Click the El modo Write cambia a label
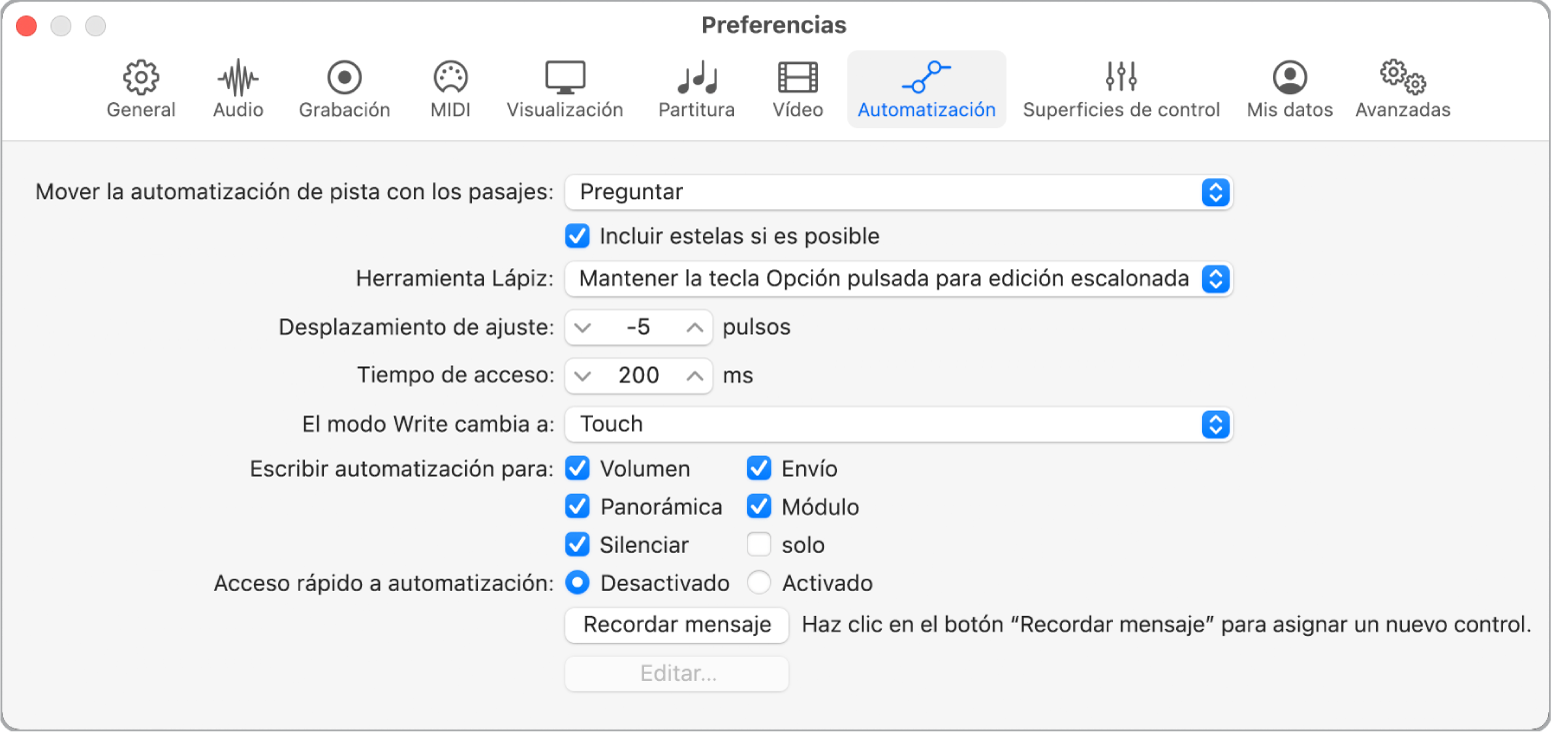 (x=427, y=424)
